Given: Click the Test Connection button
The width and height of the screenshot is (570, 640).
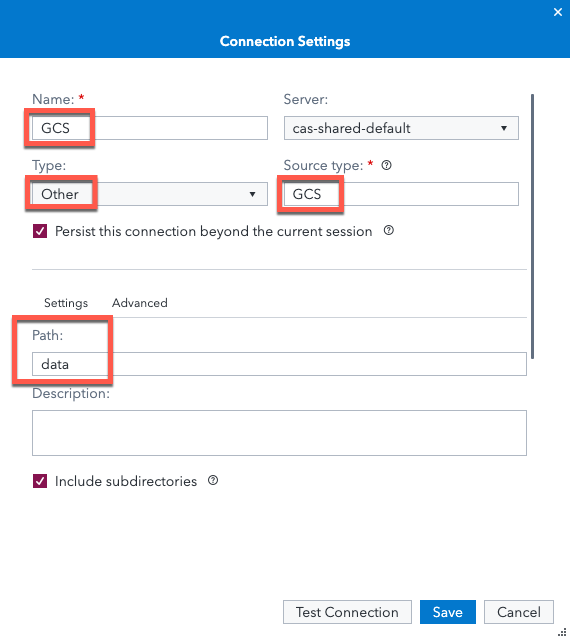Looking at the screenshot, I should click(347, 612).
